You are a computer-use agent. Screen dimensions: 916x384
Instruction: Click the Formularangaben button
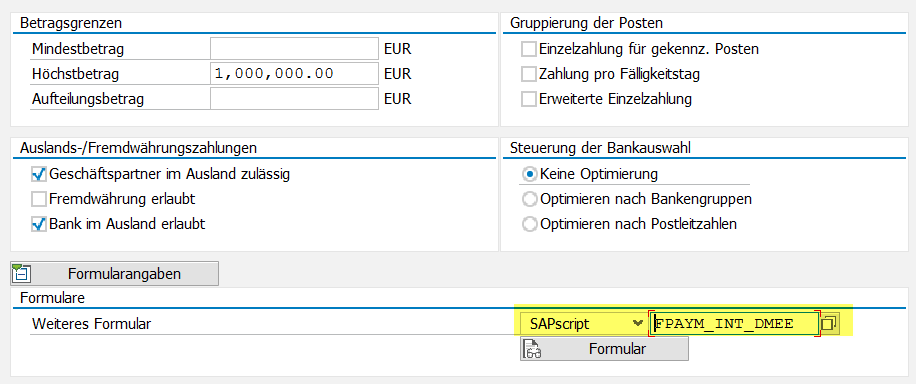coord(114,274)
